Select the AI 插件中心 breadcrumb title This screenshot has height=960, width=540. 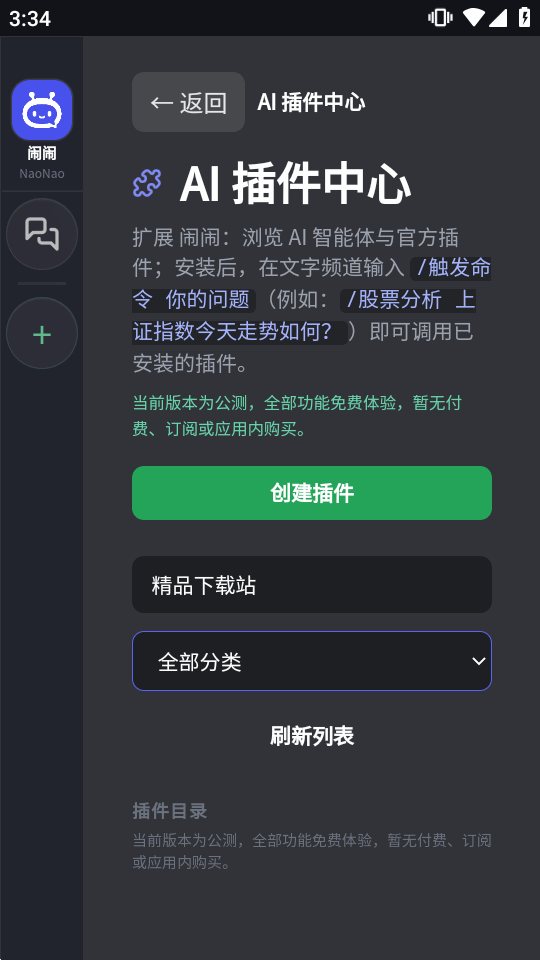[x=311, y=102]
